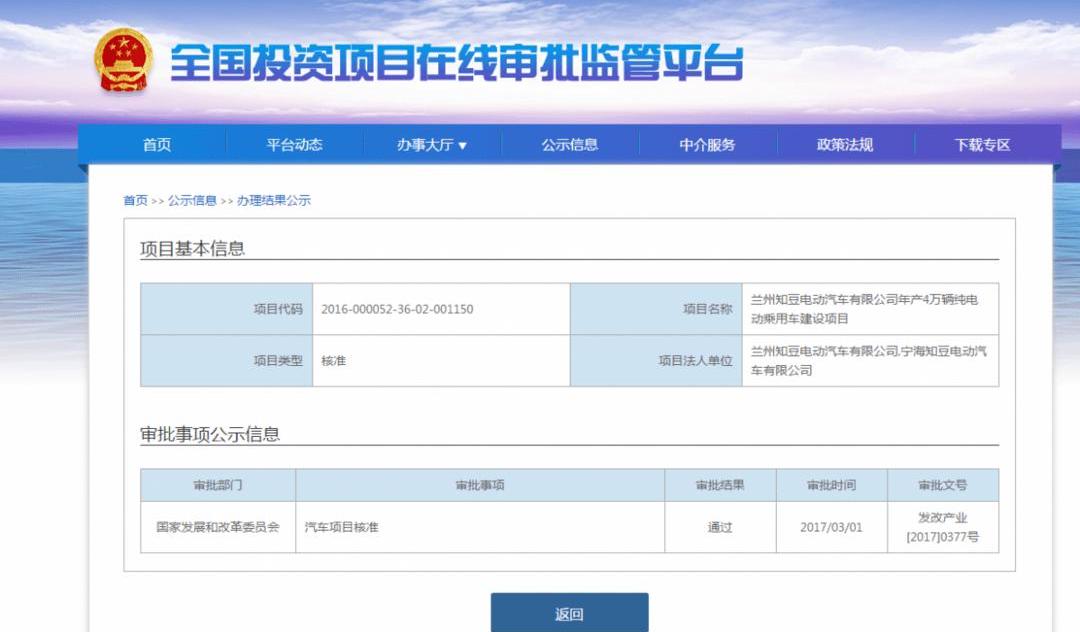Open the 平台动态 navigation tab

294,145
